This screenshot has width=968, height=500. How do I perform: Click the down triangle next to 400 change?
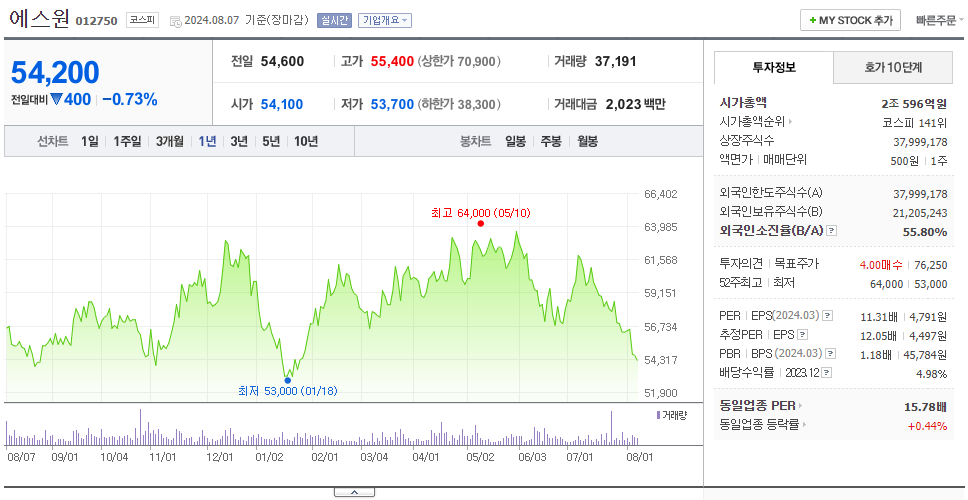(57, 99)
